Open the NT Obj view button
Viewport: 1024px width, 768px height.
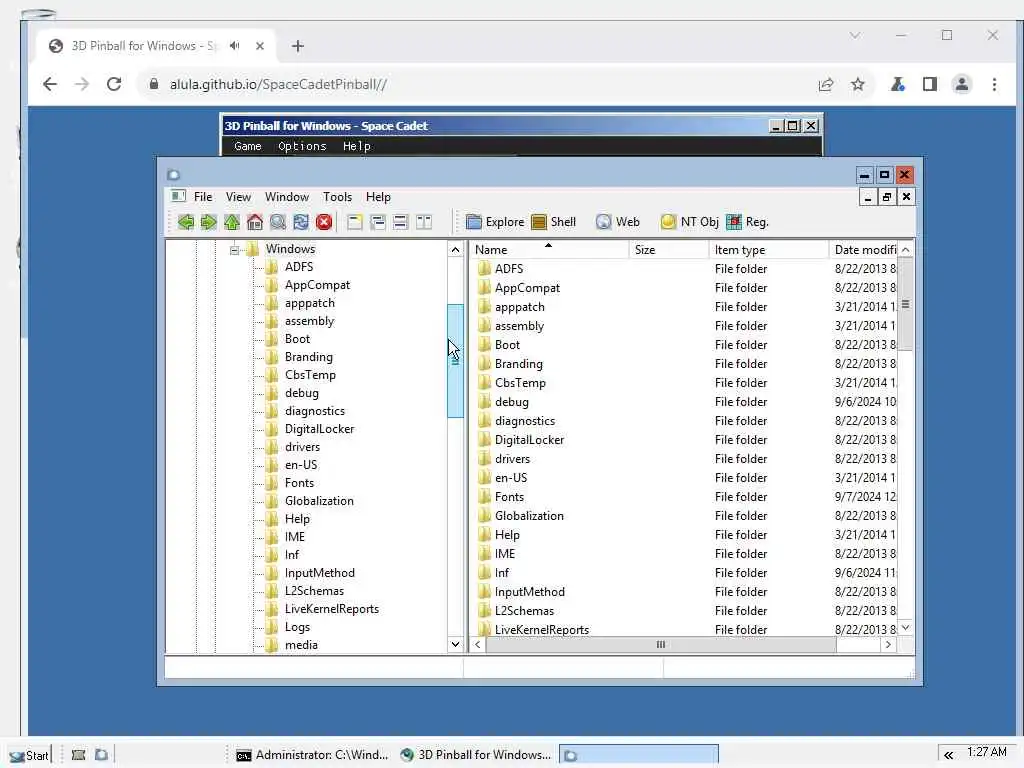click(689, 222)
